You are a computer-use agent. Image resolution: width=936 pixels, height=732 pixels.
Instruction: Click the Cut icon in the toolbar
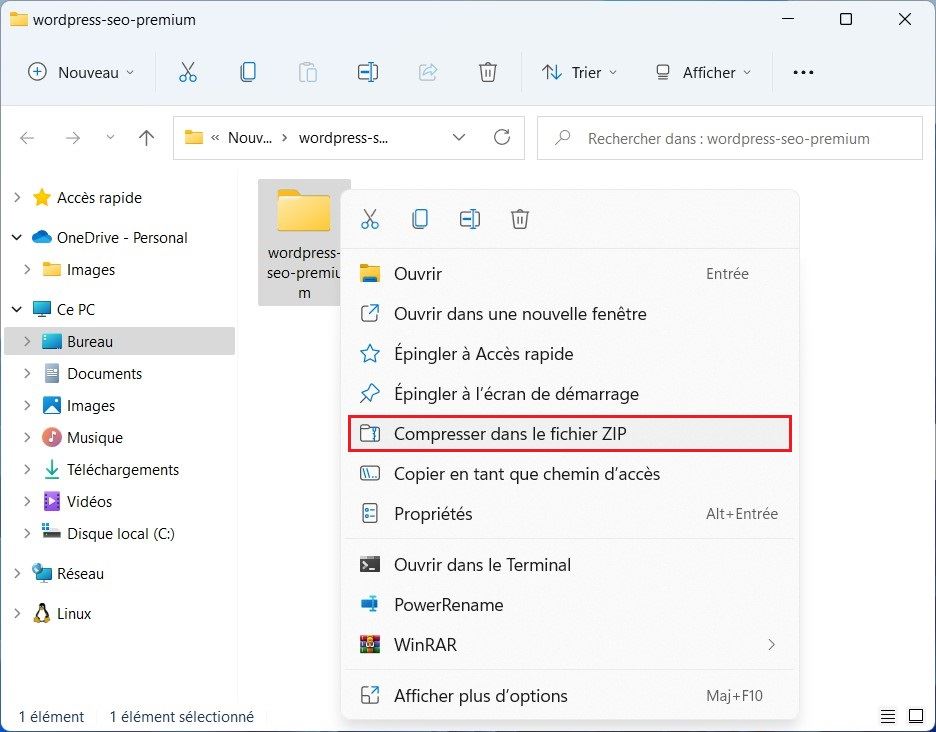coord(187,72)
